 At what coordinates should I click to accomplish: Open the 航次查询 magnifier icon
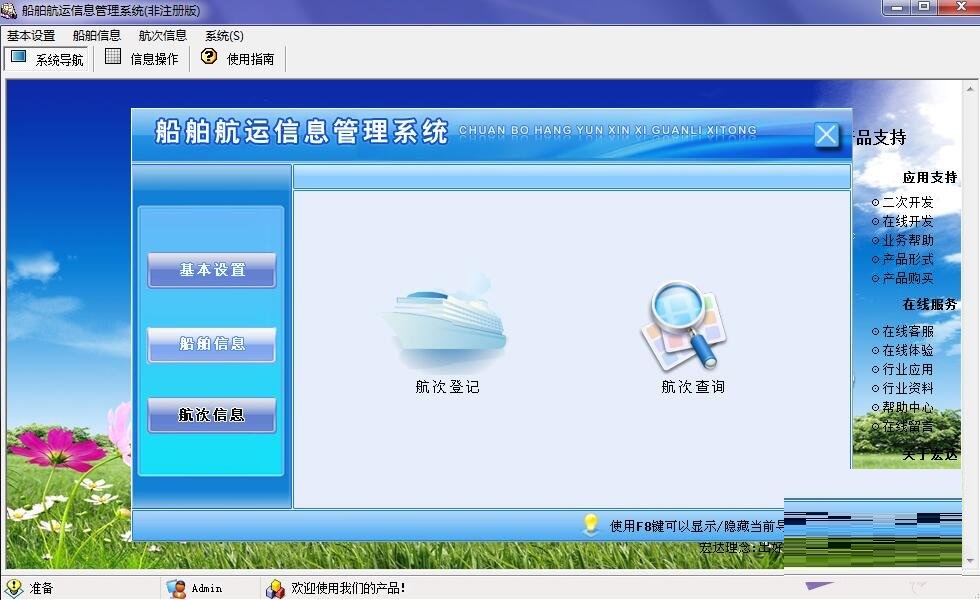coord(684,326)
